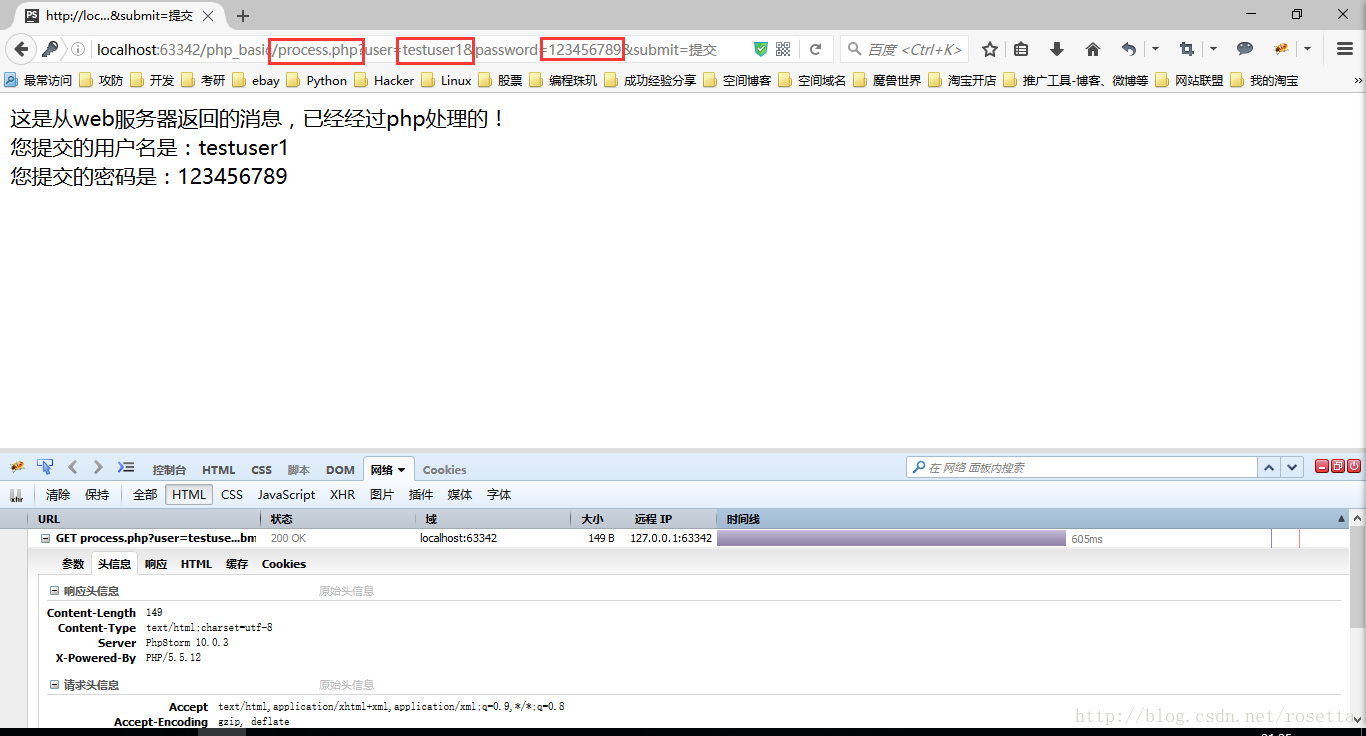Click the QR code icon in address bar

[x=783, y=49]
